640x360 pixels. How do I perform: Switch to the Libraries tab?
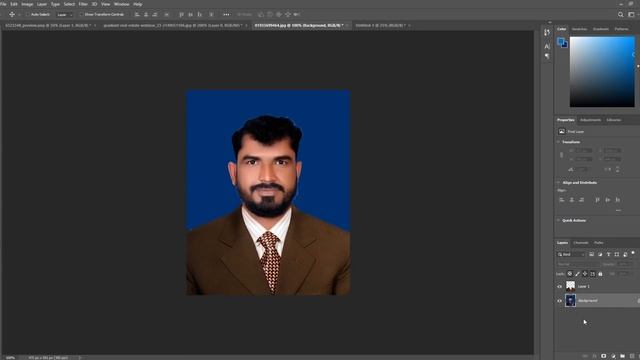coord(613,120)
